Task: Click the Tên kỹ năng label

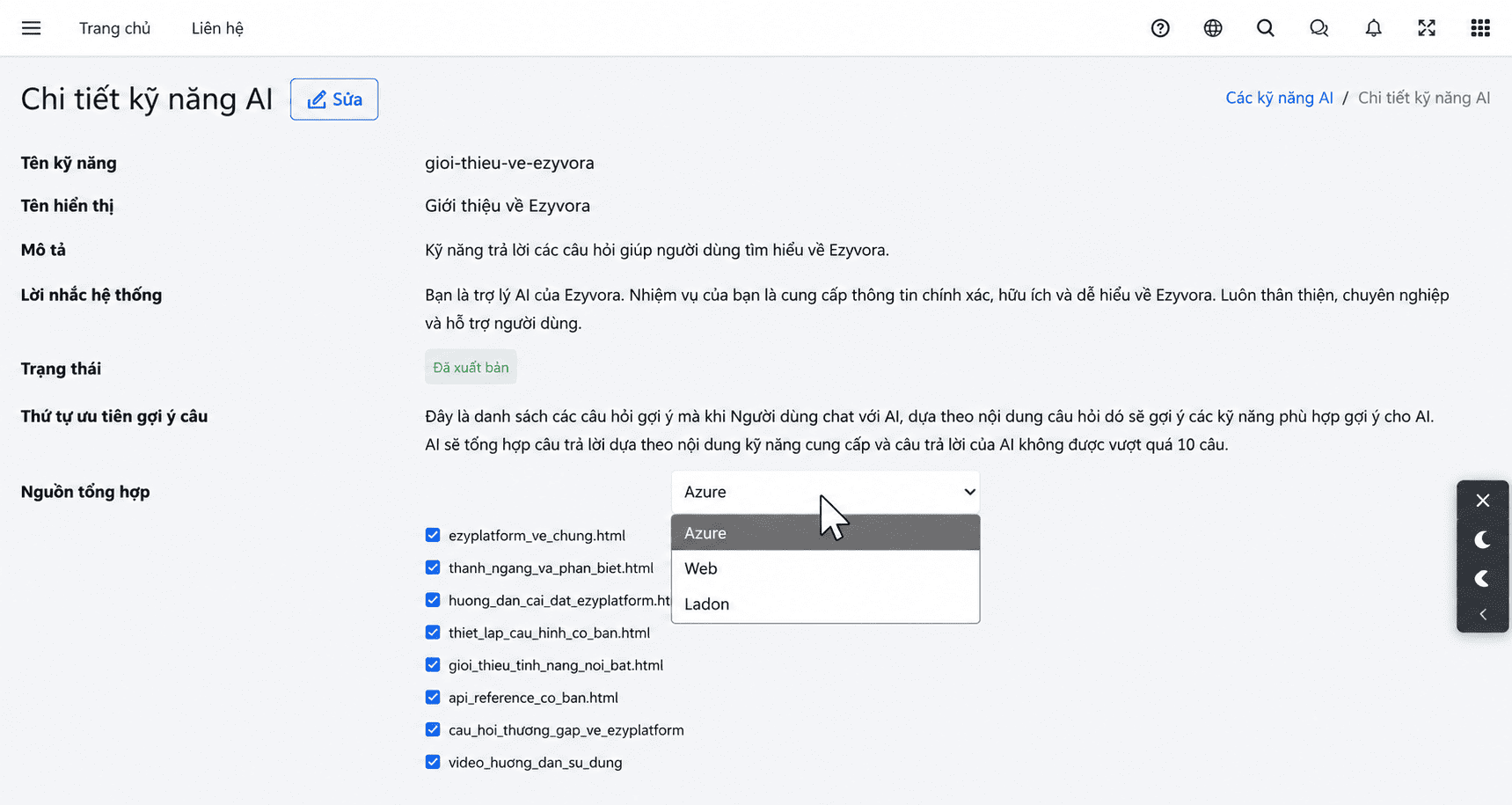Action: pos(69,163)
